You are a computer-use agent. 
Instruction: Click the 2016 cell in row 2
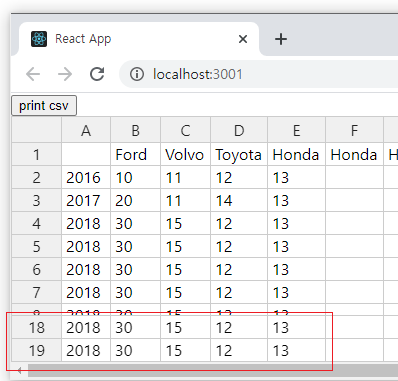pyautogui.click(x=86, y=177)
